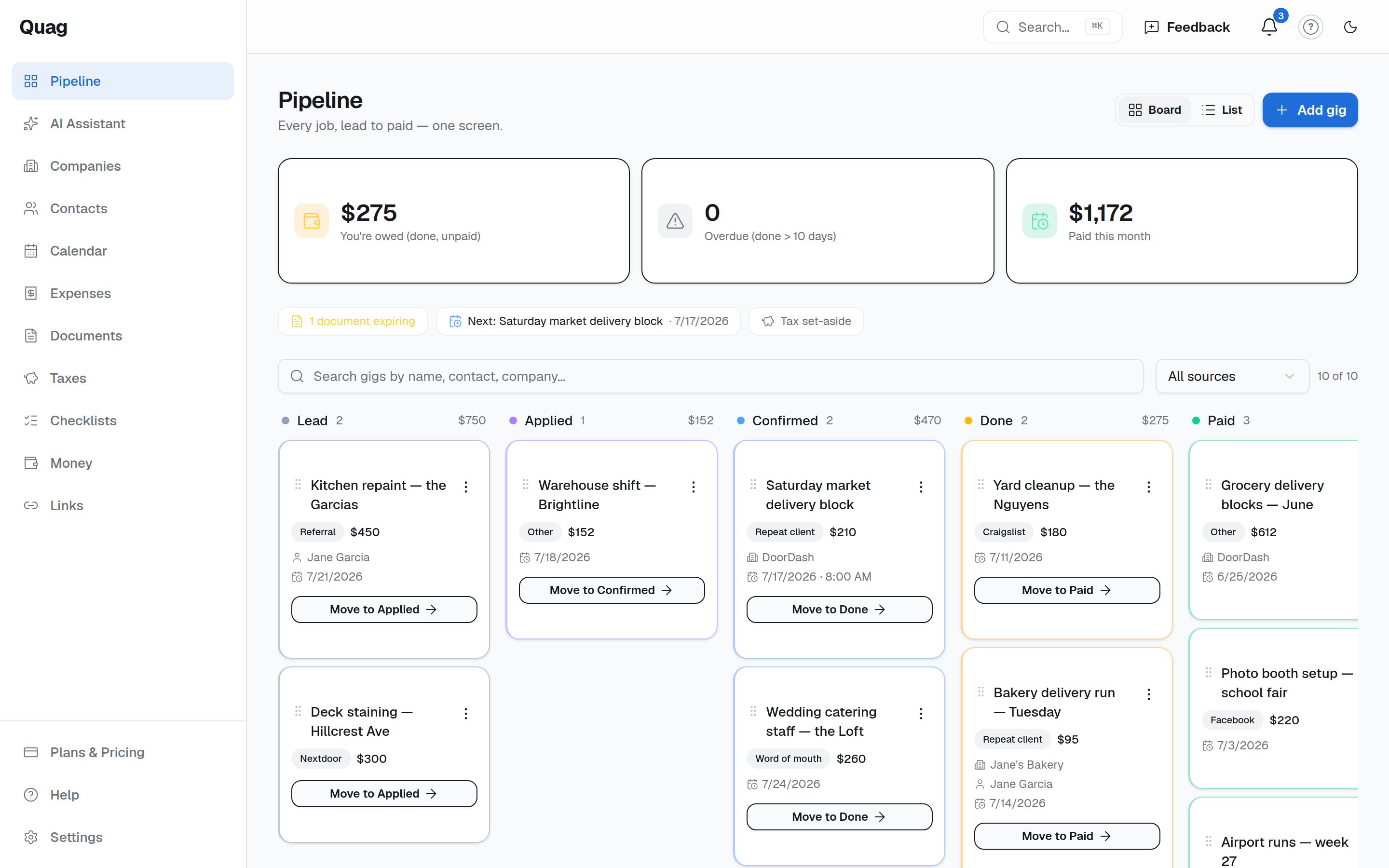Click the Taxes piggy bank icon

pos(31,379)
